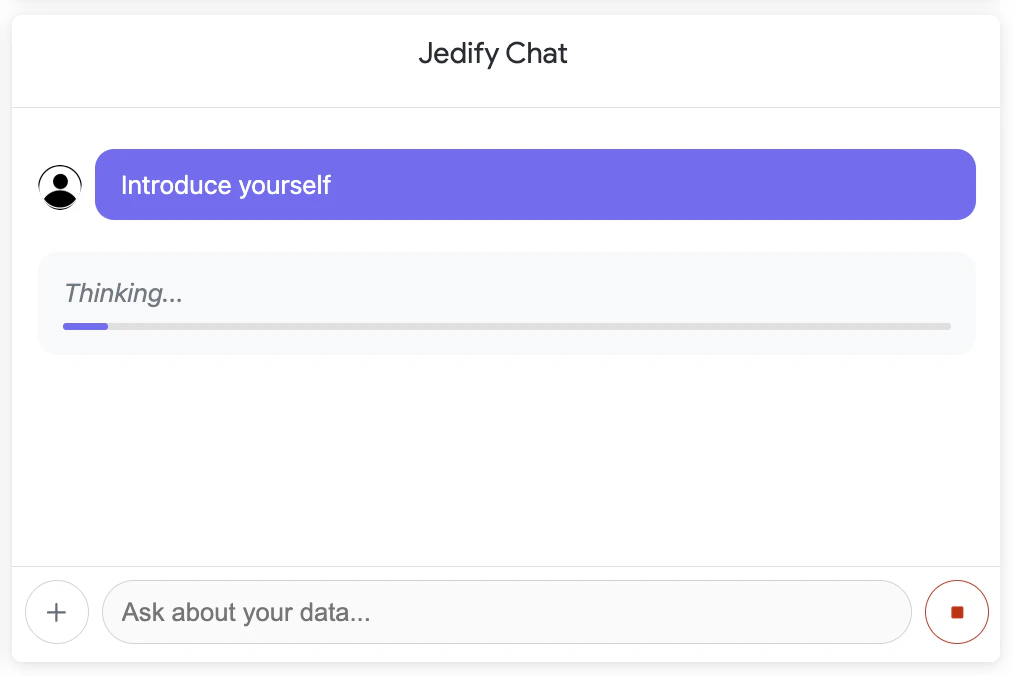Screen dimensions: 1014x676
Task: Click the avatar beside the Introduce yourself message
Action: coord(59,186)
